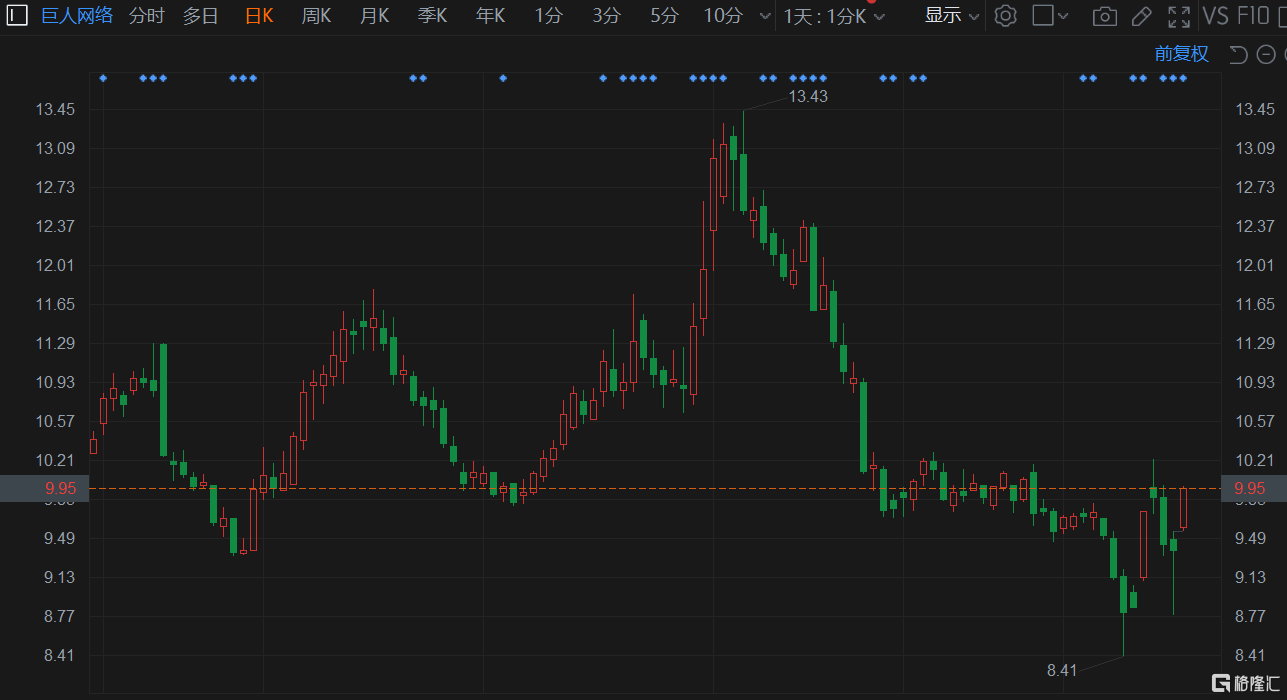The image size is (1287, 700).
Task: Click the 12.01 label on right axis
Action: pos(1256,265)
